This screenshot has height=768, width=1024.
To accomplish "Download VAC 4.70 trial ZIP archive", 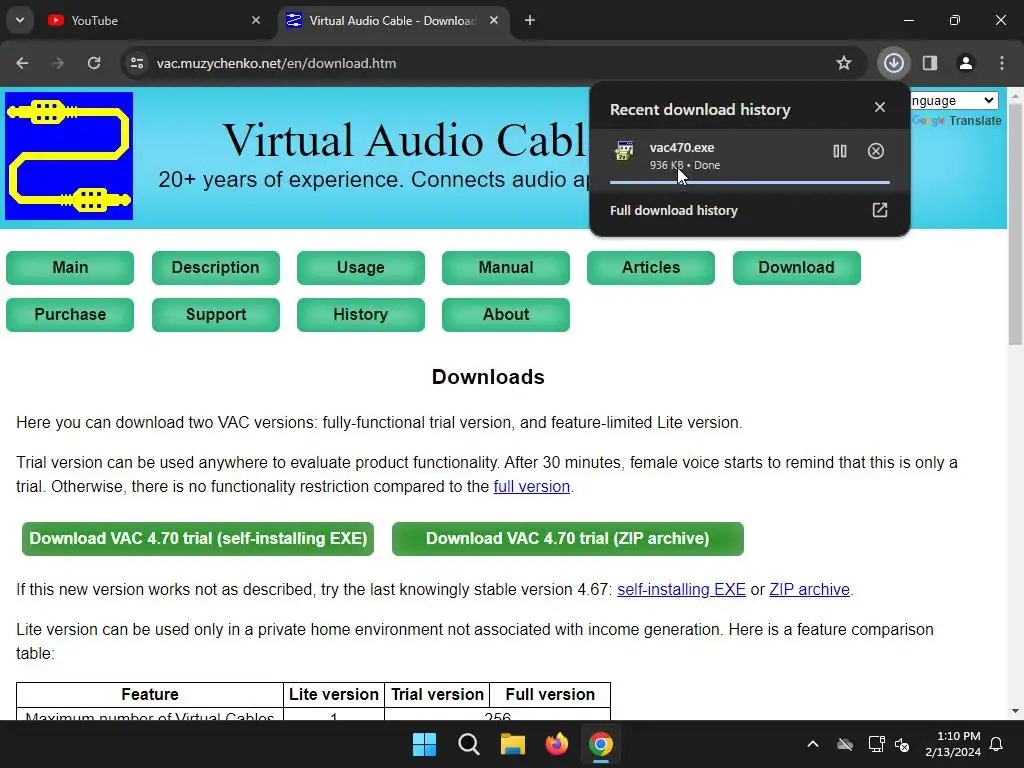I will (568, 539).
